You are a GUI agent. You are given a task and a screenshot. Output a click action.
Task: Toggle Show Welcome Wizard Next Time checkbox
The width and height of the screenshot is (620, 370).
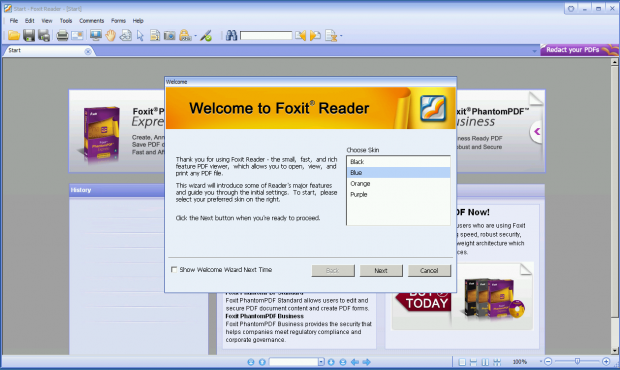(x=174, y=270)
